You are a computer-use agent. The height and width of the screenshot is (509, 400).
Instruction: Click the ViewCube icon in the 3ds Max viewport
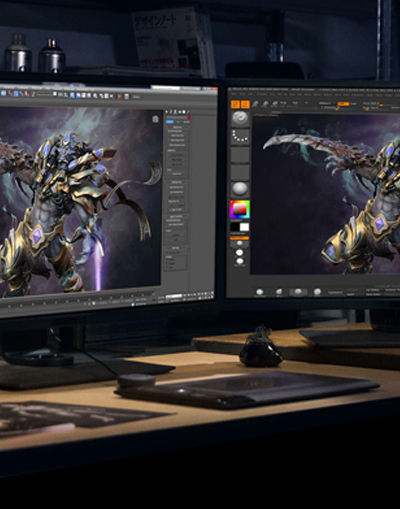(155, 119)
